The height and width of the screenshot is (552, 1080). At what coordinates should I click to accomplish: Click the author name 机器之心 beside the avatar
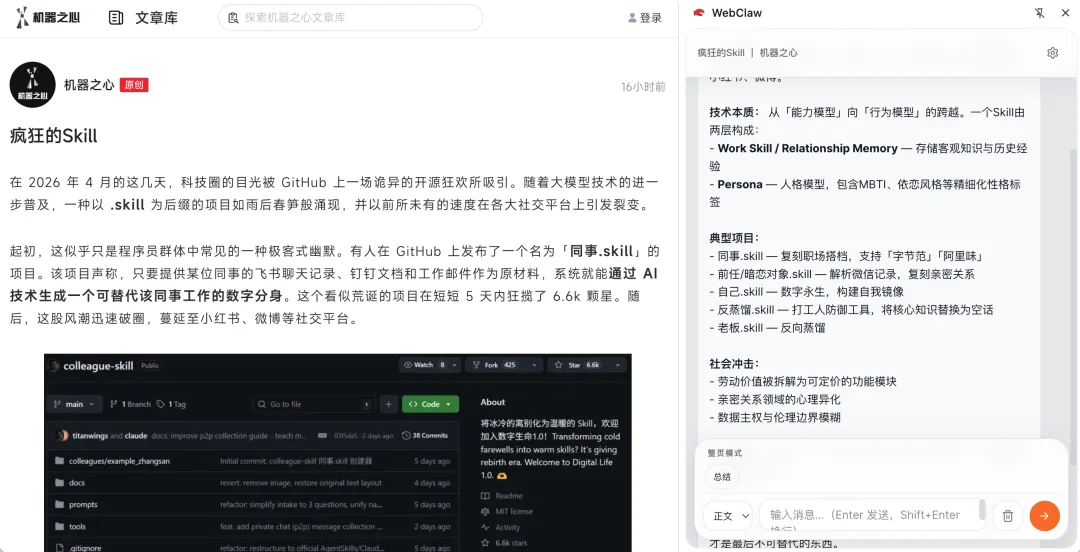[x=89, y=85]
